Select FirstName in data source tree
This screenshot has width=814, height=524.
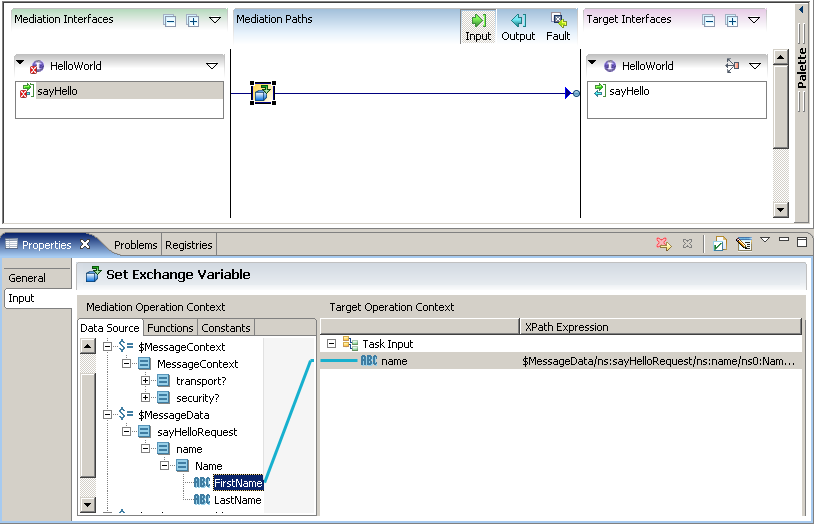[x=238, y=483]
